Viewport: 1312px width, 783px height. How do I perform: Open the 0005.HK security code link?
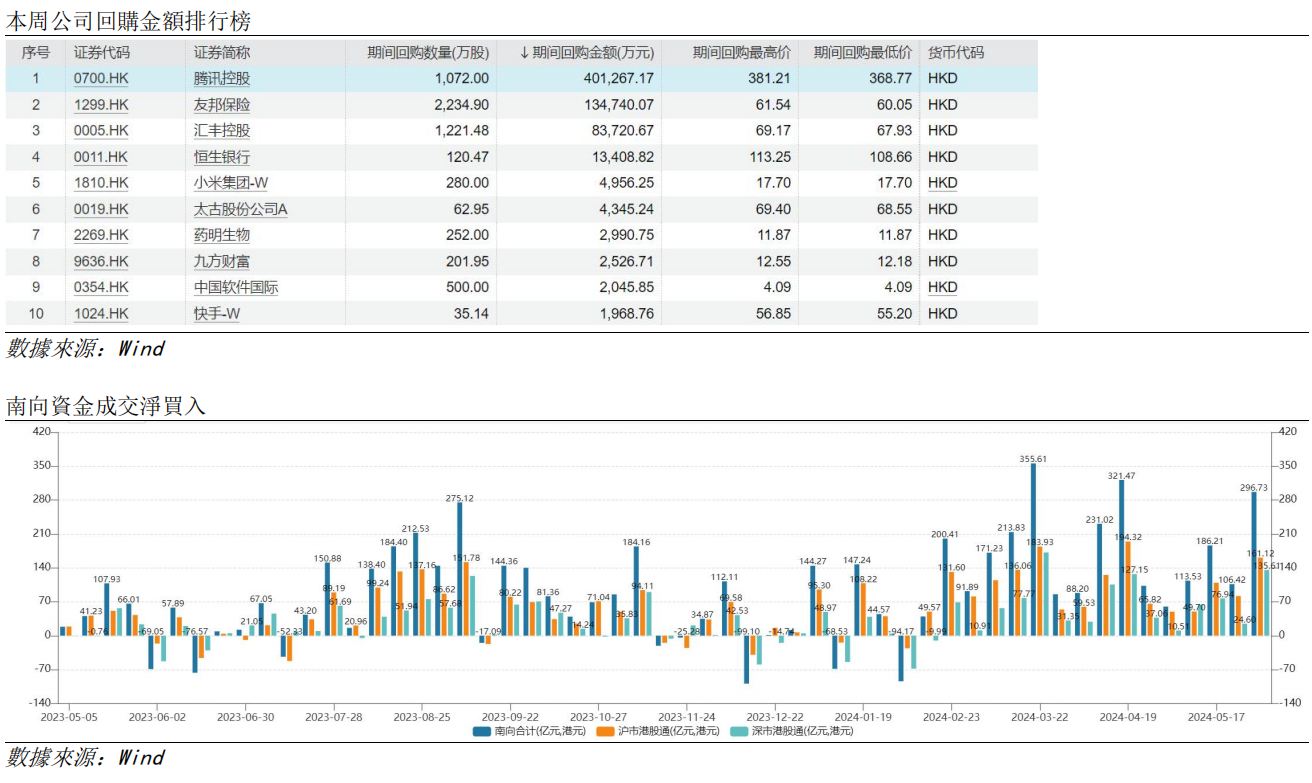click(x=101, y=130)
